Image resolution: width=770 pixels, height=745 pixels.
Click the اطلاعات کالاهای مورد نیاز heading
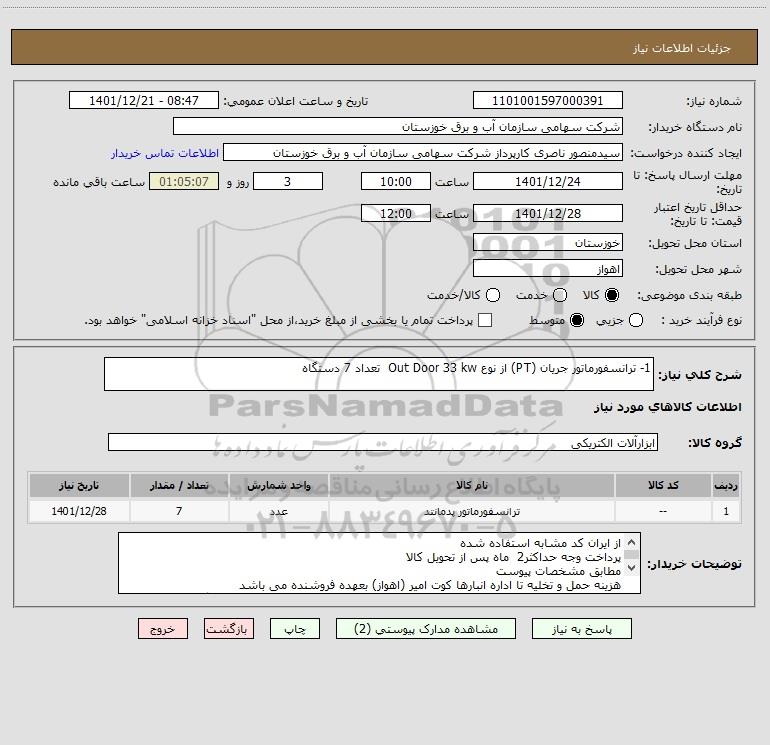pos(667,407)
